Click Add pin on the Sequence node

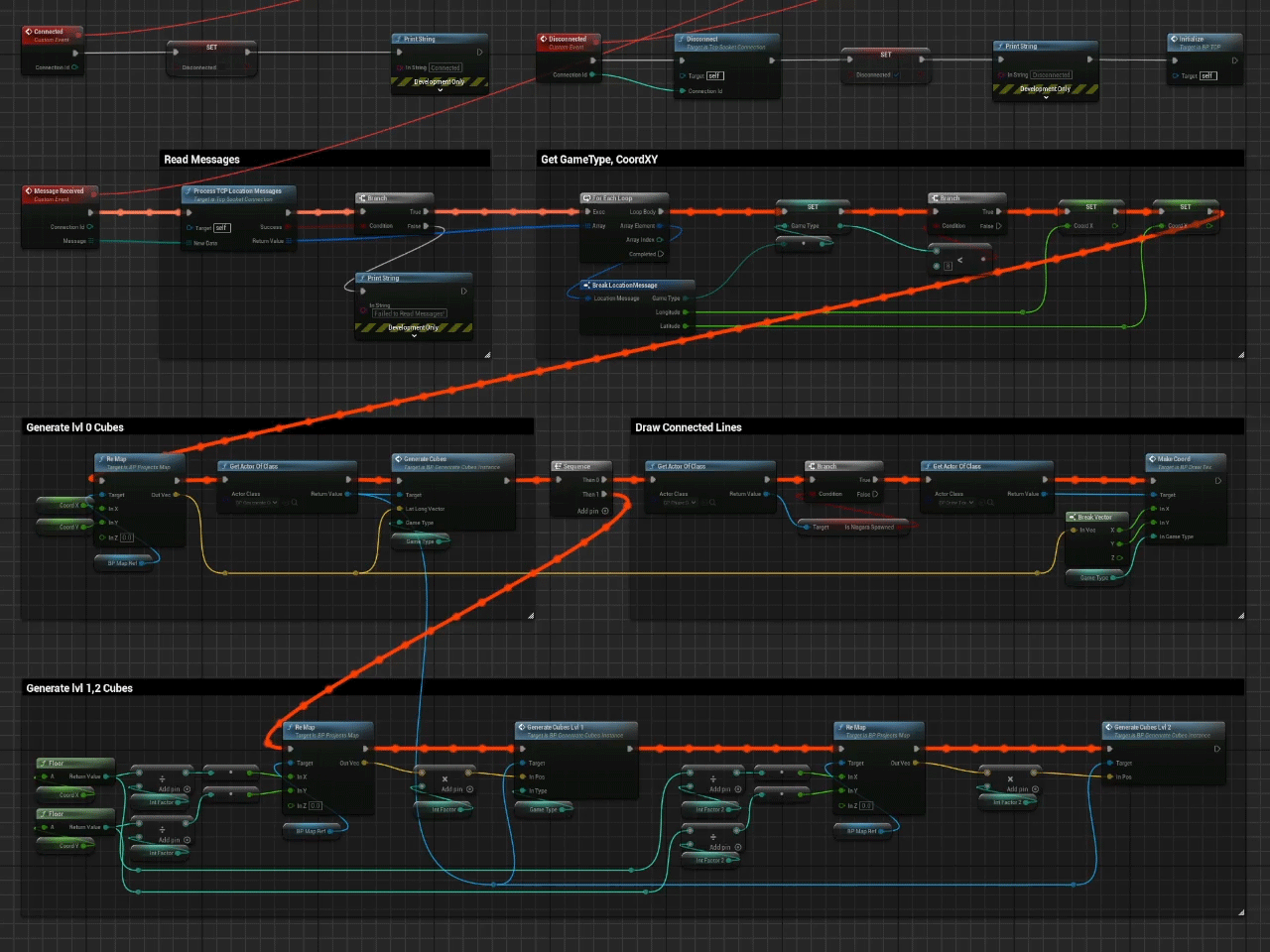coord(605,512)
